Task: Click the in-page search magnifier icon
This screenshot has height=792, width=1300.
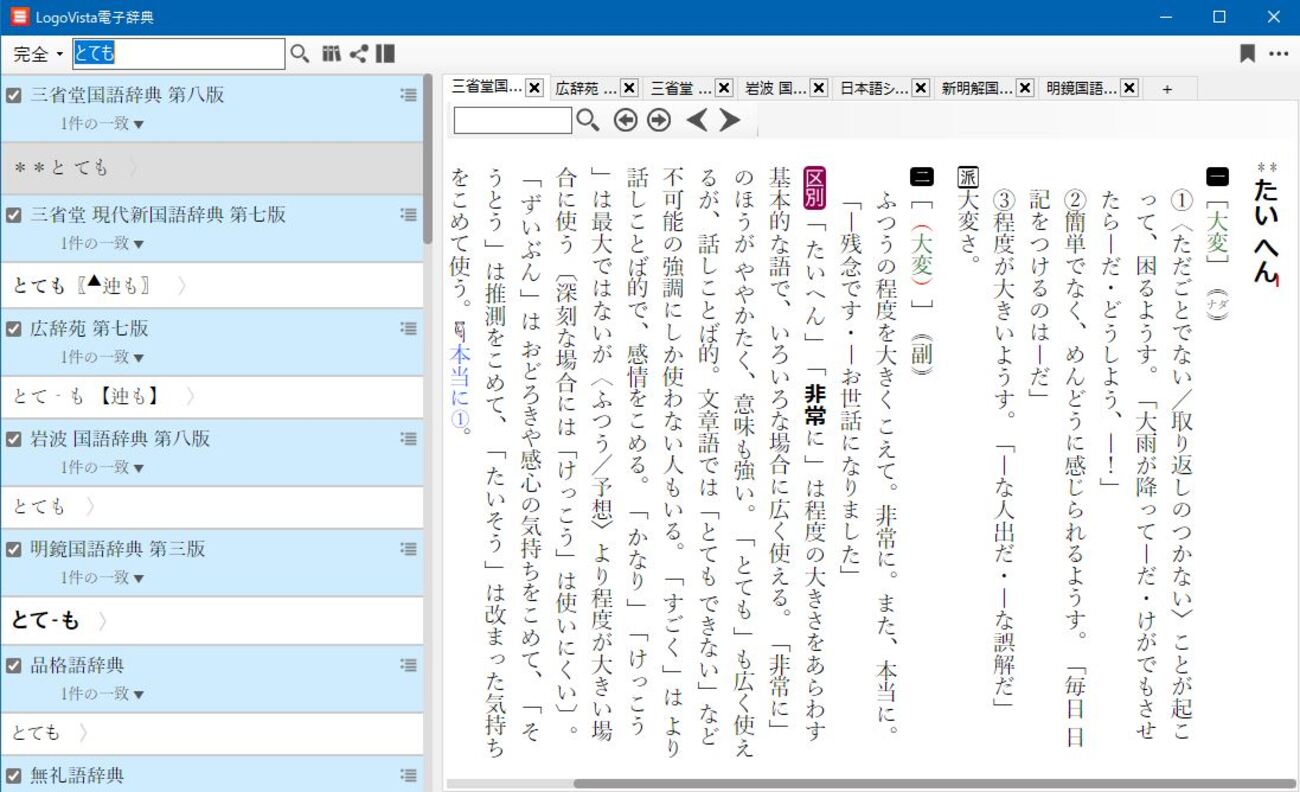Action: [x=588, y=120]
